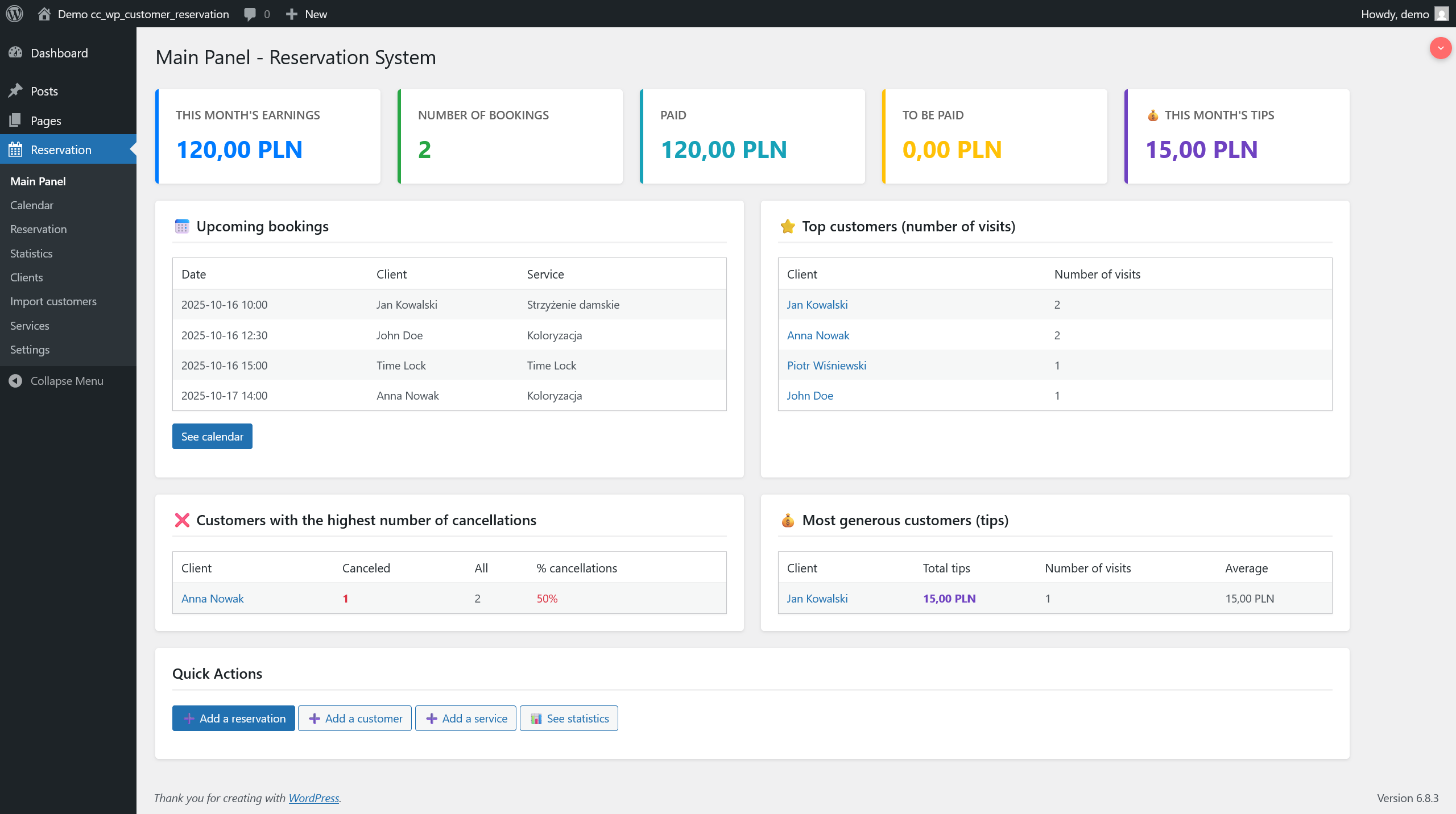Click the Posts pushpin icon
The height and width of the screenshot is (814, 1456).
point(15,91)
